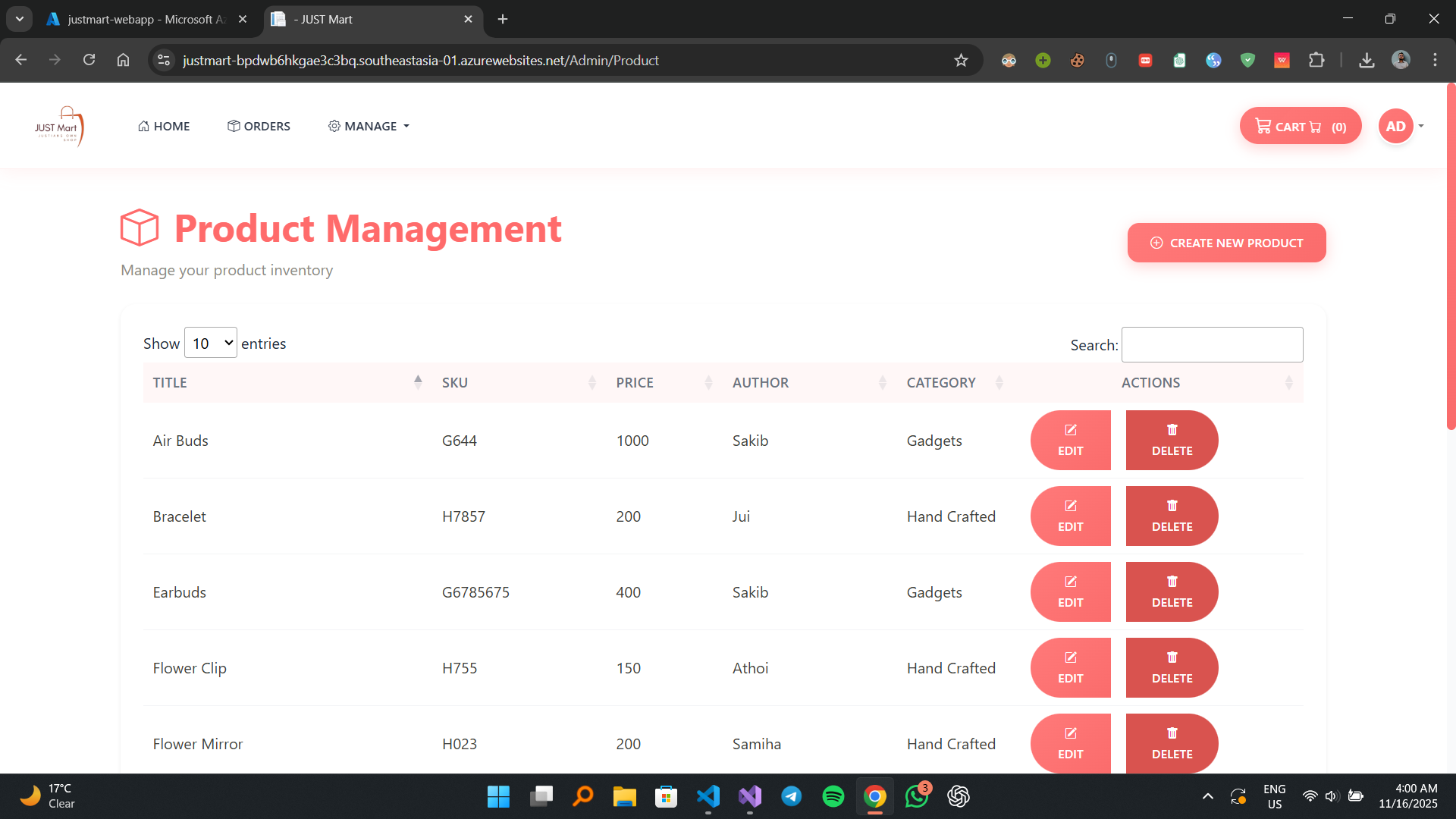Image resolution: width=1456 pixels, height=819 pixels.
Task: Go to the ORDERS page
Action: tap(258, 126)
